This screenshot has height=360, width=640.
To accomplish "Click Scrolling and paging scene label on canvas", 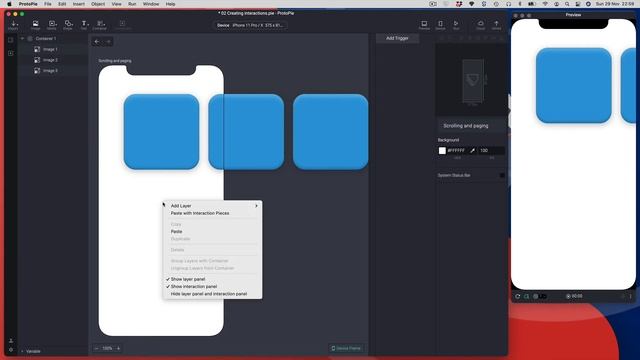I will 115,61.
